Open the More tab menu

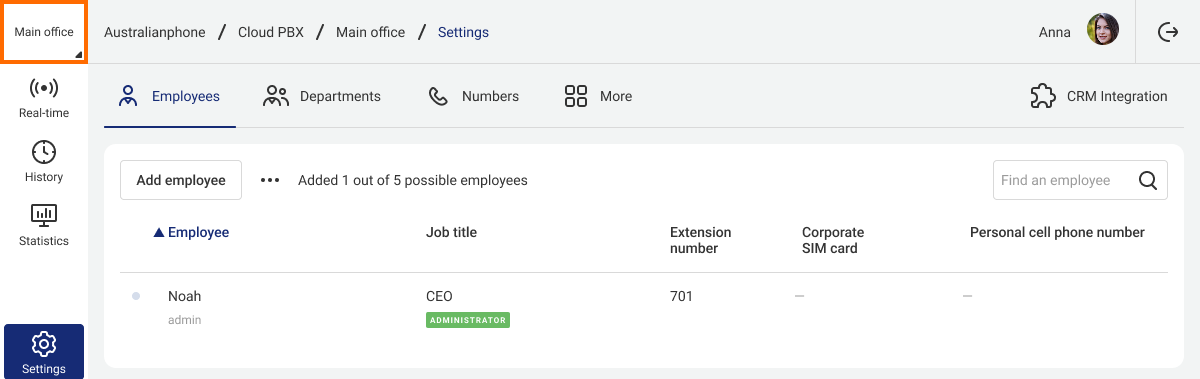coord(598,96)
